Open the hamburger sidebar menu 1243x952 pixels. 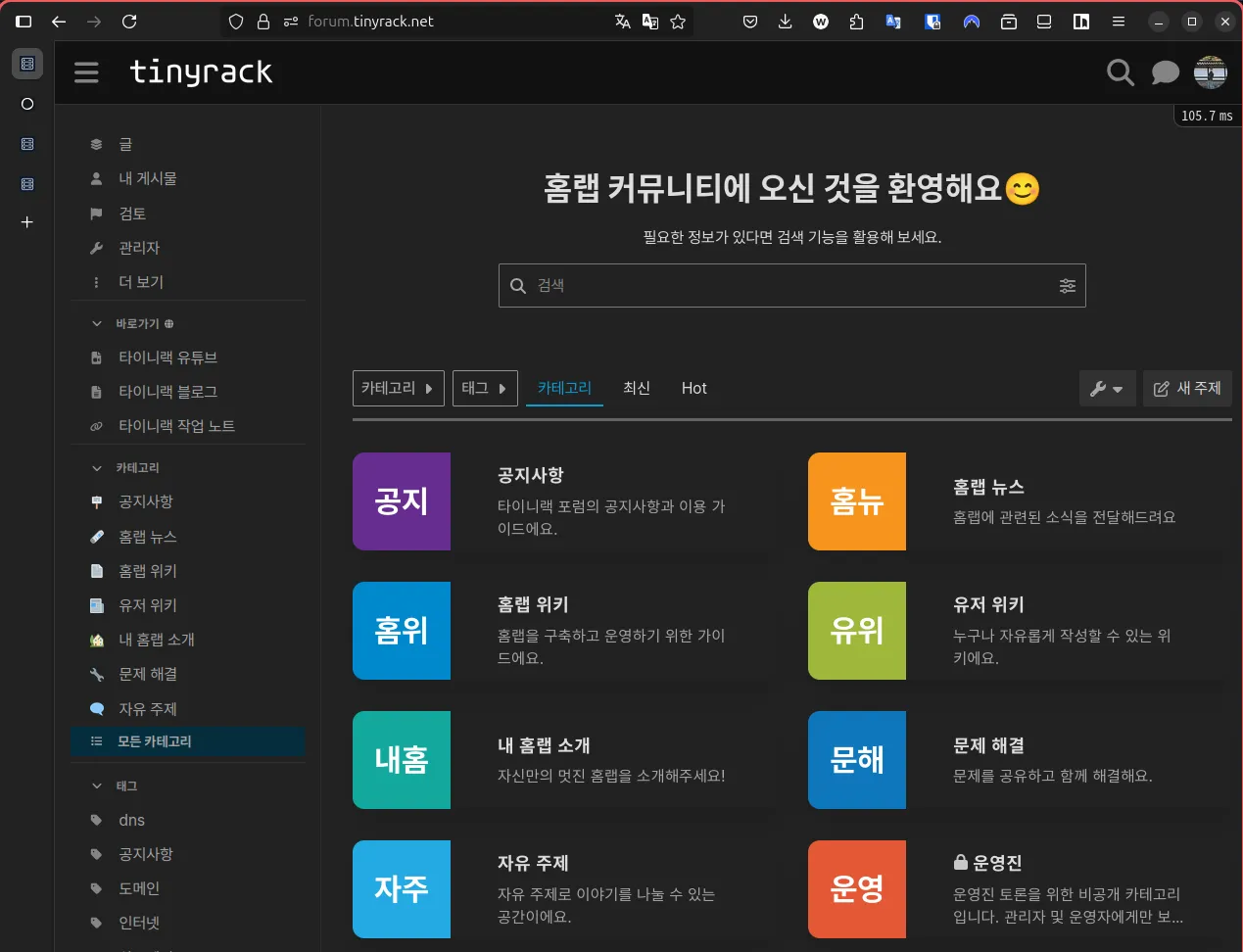point(86,72)
